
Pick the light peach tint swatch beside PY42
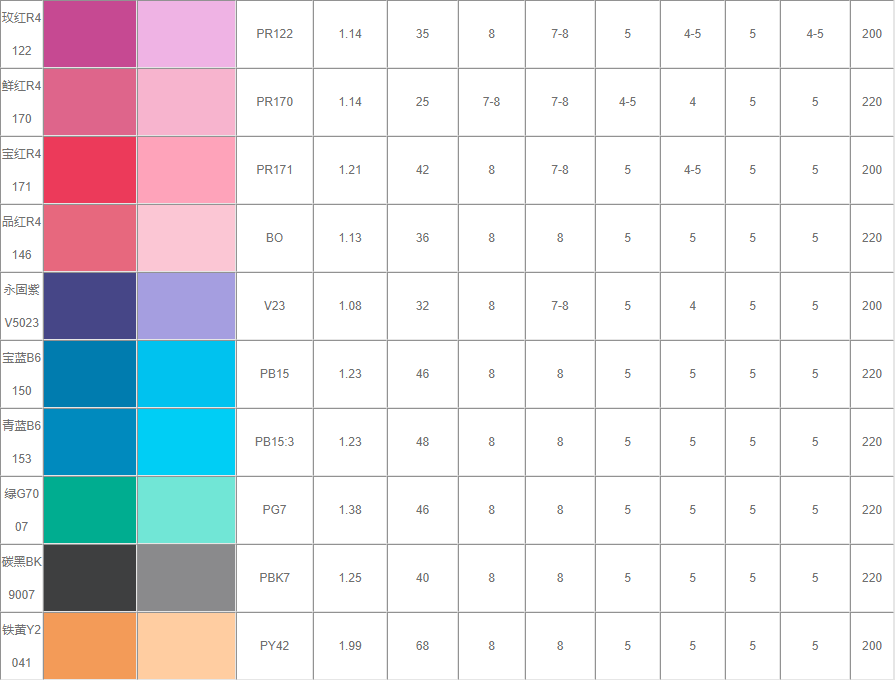point(186,646)
